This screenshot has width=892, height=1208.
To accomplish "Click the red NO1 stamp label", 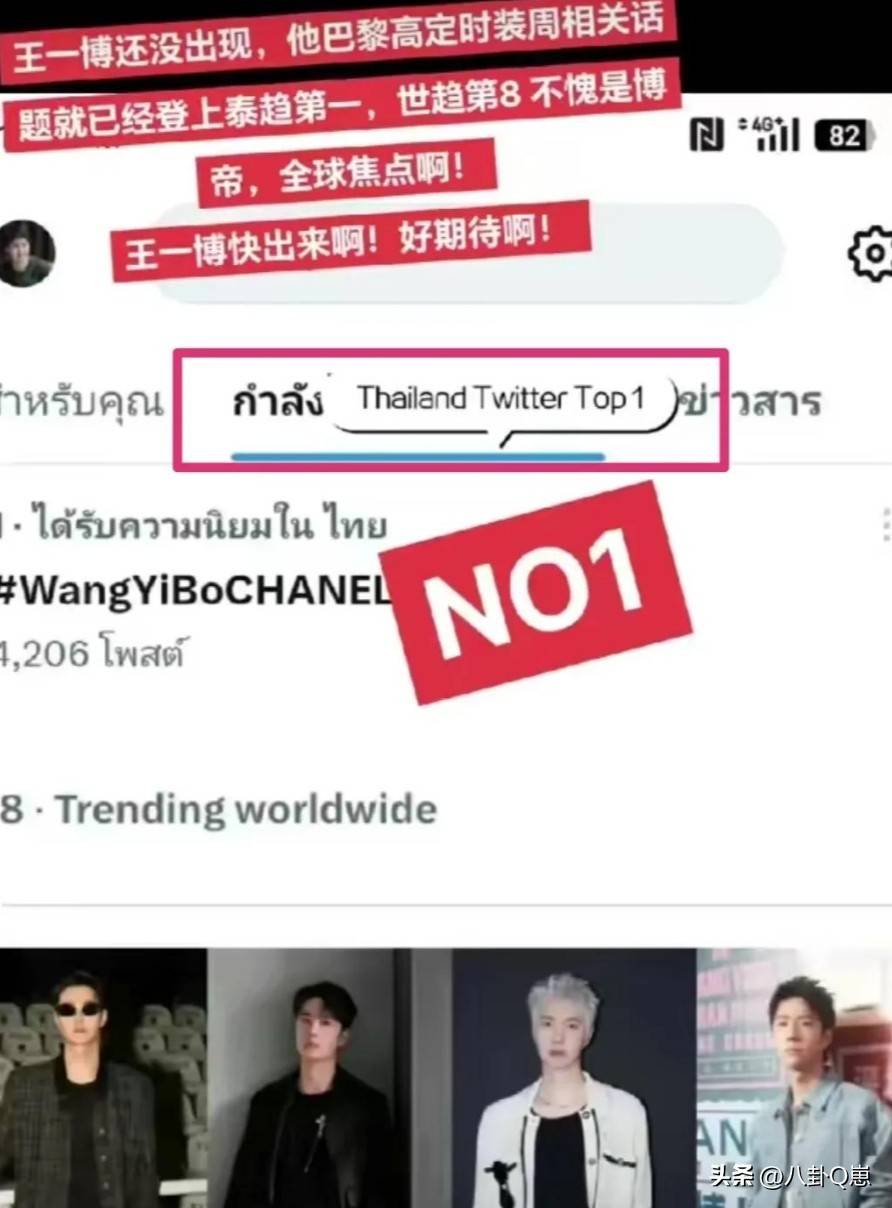I will [535, 592].
